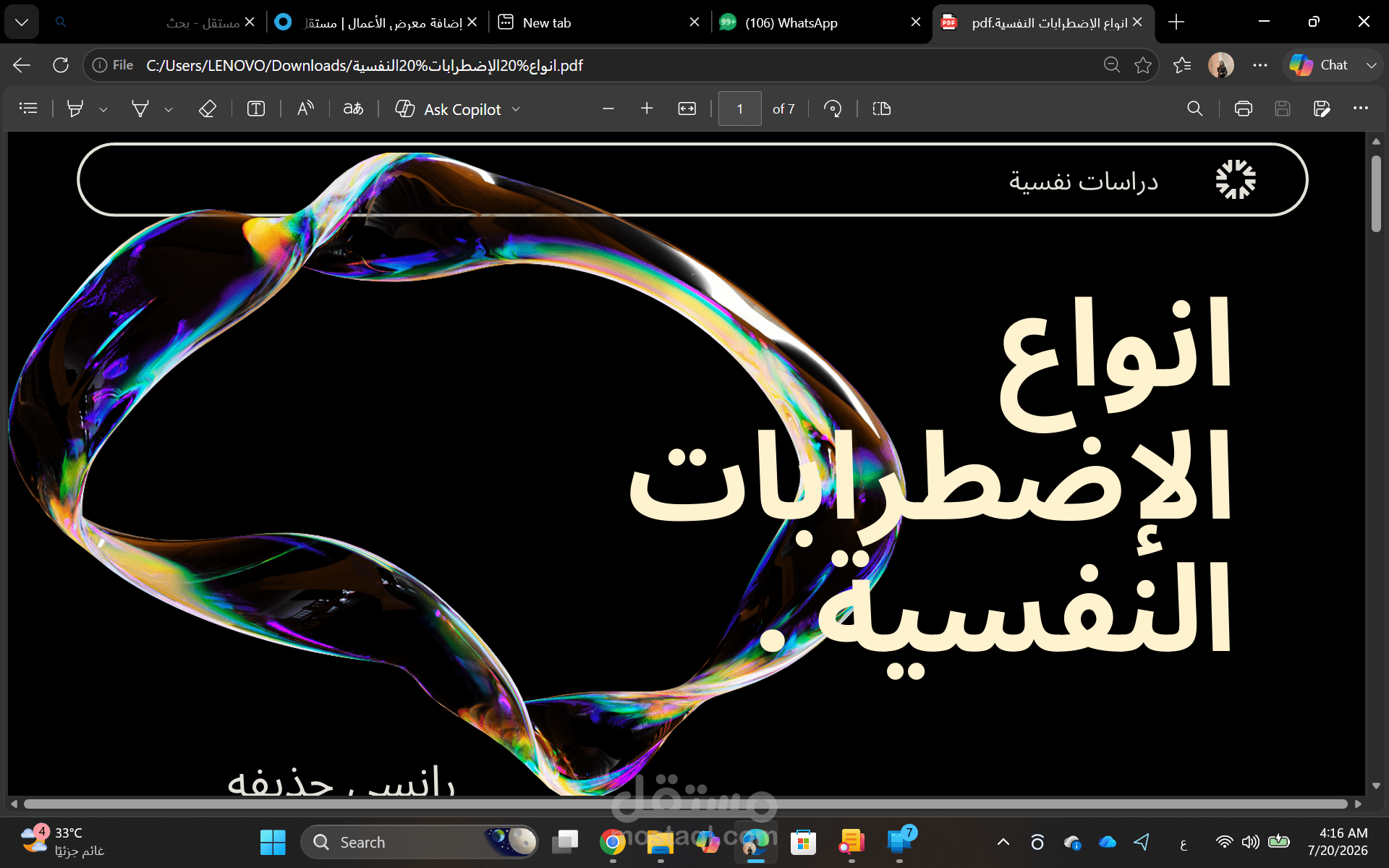The height and width of the screenshot is (868, 1389).
Task: Open the Translate option
Action: [353, 109]
